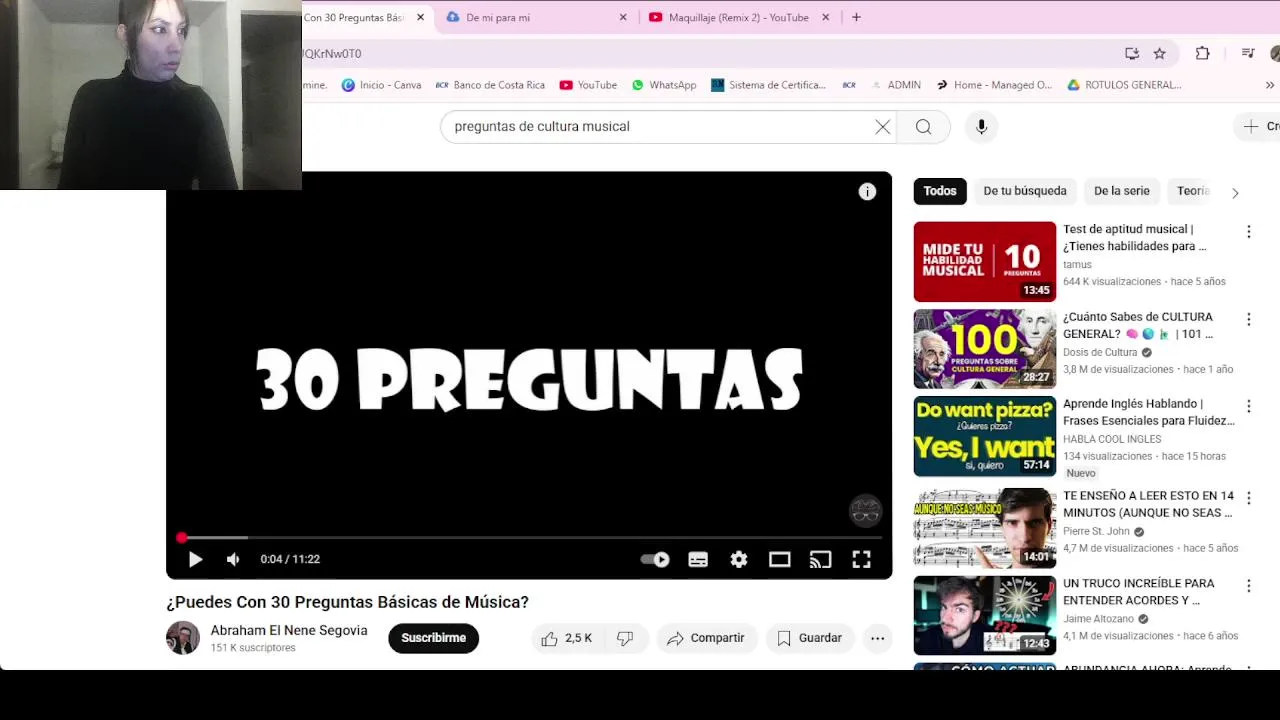The width and height of the screenshot is (1280, 720).
Task: Open Dosis de Cultura channel name
Action: pos(1100,353)
